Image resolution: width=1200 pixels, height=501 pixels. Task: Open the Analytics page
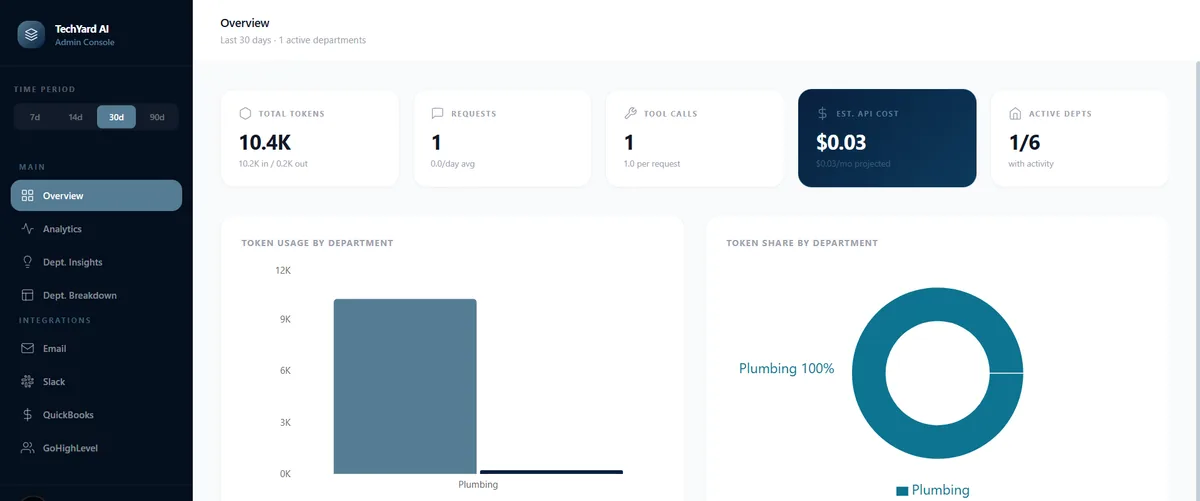coord(96,229)
